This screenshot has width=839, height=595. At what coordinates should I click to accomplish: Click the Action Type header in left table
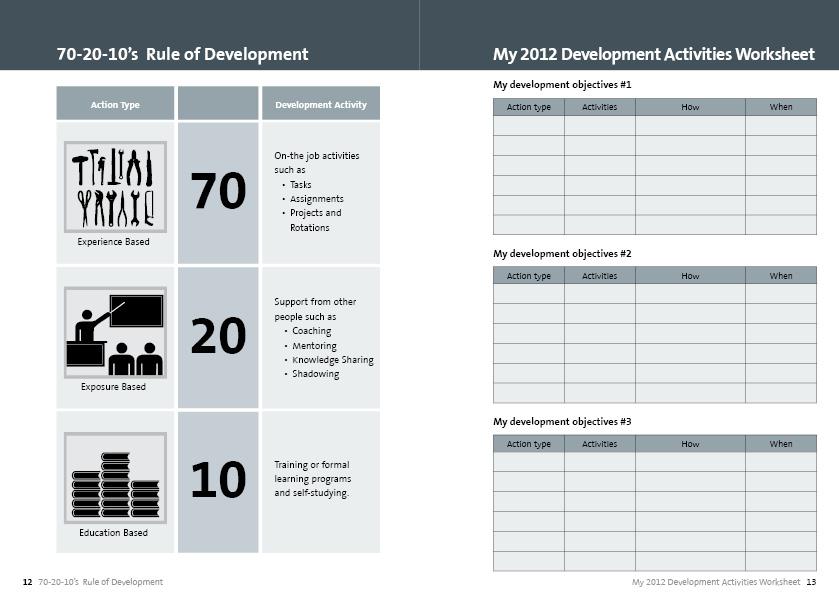point(115,104)
